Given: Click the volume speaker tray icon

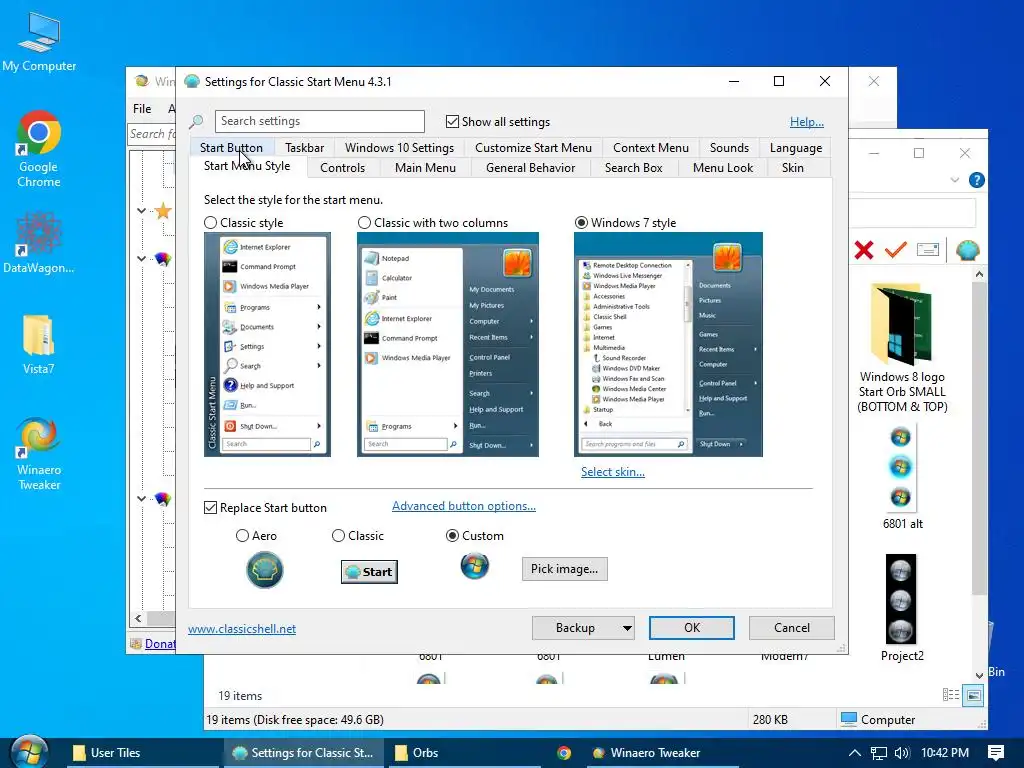Looking at the screenshot, I should point(902,753).
